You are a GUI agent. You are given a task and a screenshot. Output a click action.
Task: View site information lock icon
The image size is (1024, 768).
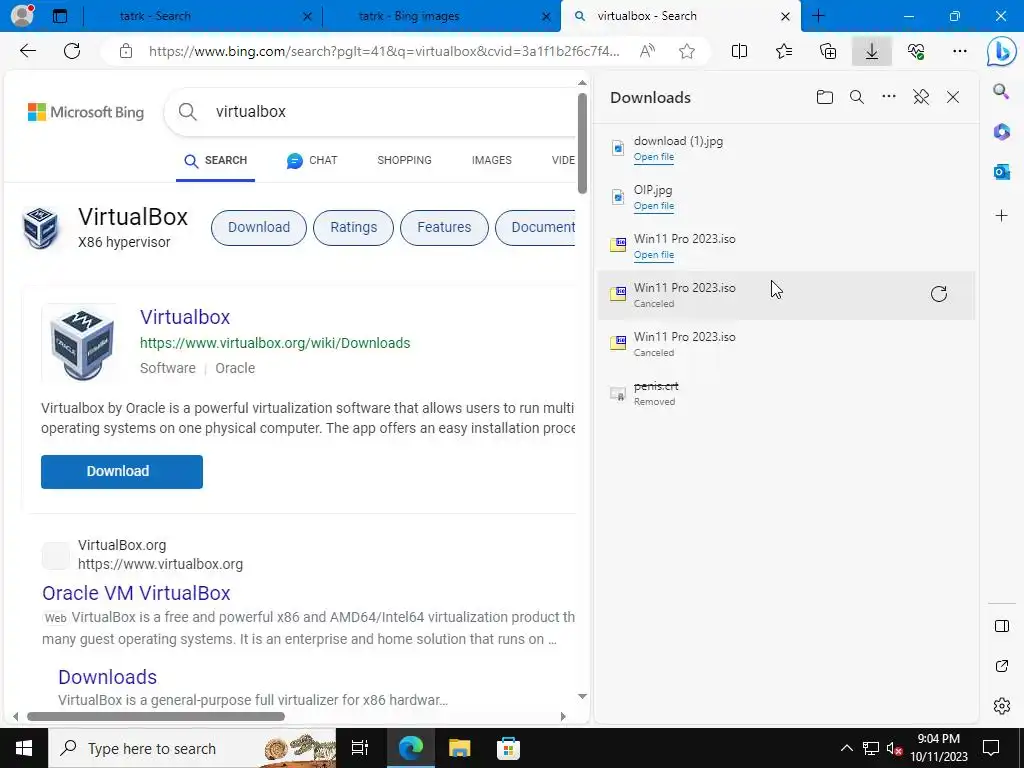click(x=126, y=51)
